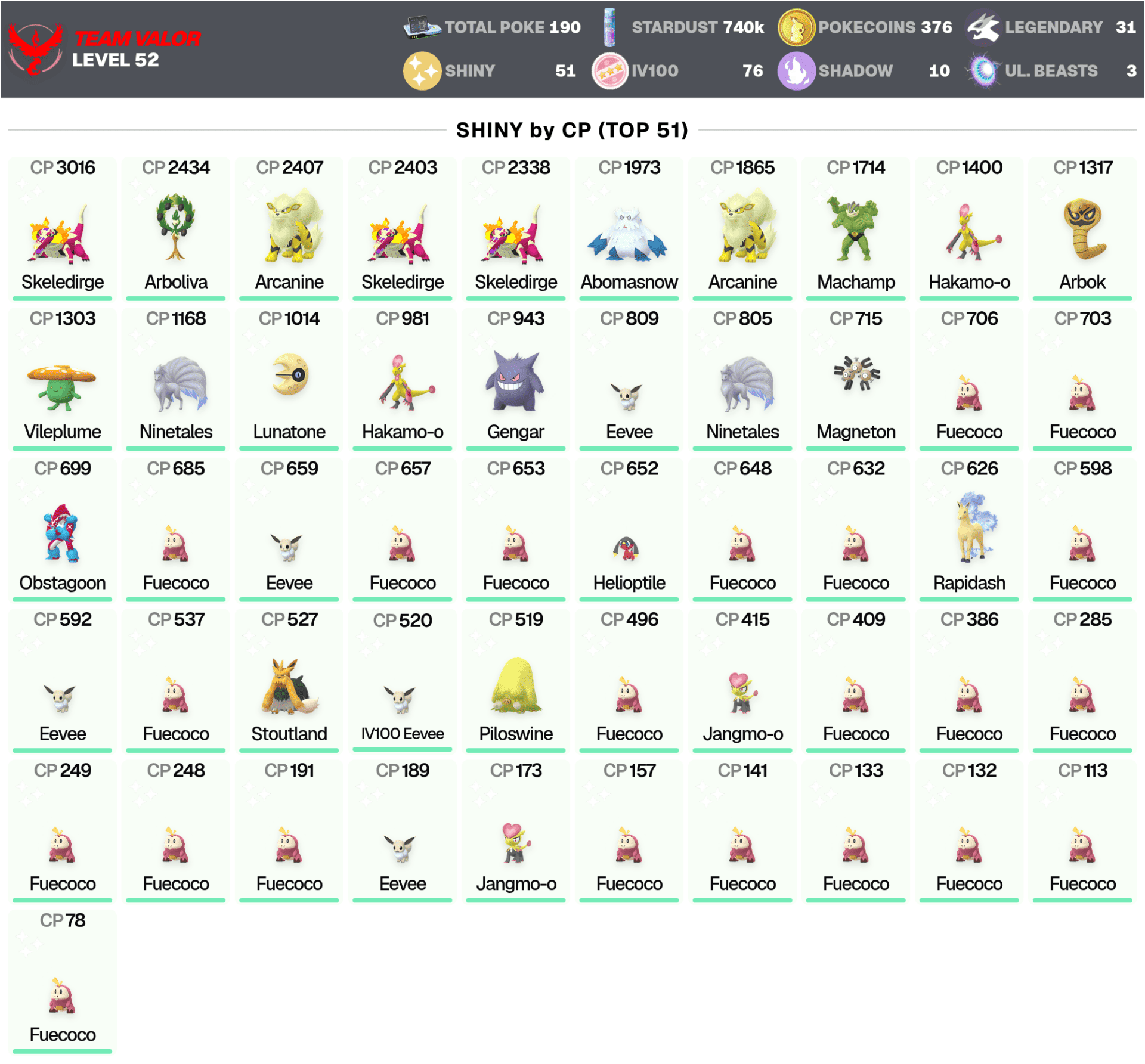Open the CP 659 Eevee card
This screenshot has width=1145, height=1064.
coord(289,529)
